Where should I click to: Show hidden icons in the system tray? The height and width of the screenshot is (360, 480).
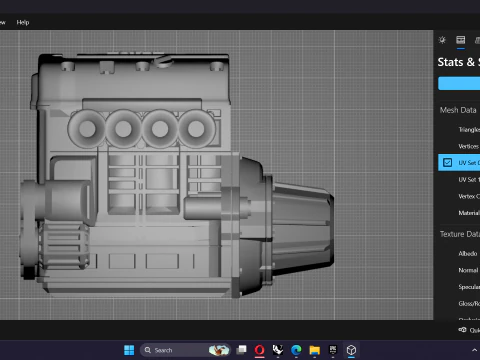click(474, 350)
